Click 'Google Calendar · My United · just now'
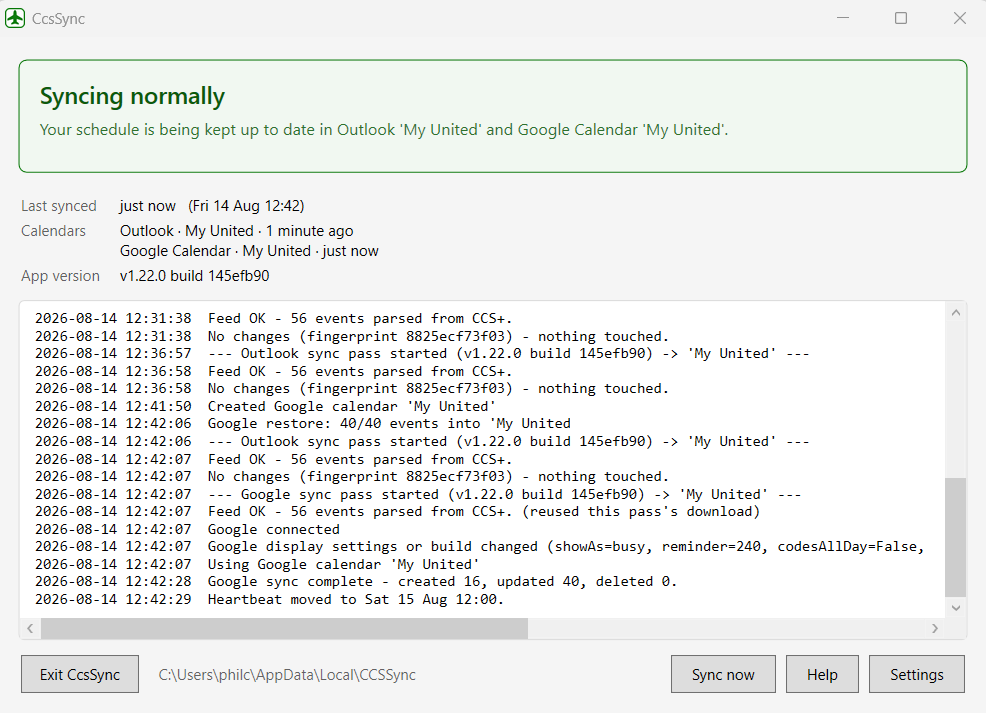This screenshot has height=713, width=986. click(x=249, y=251)
